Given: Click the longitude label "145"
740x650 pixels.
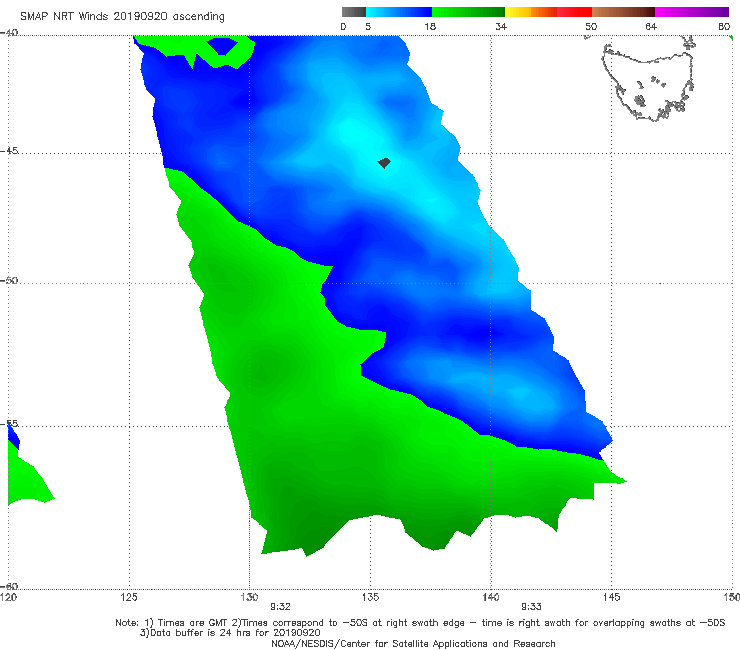Looking at the screenshot, I should (612, 597).
